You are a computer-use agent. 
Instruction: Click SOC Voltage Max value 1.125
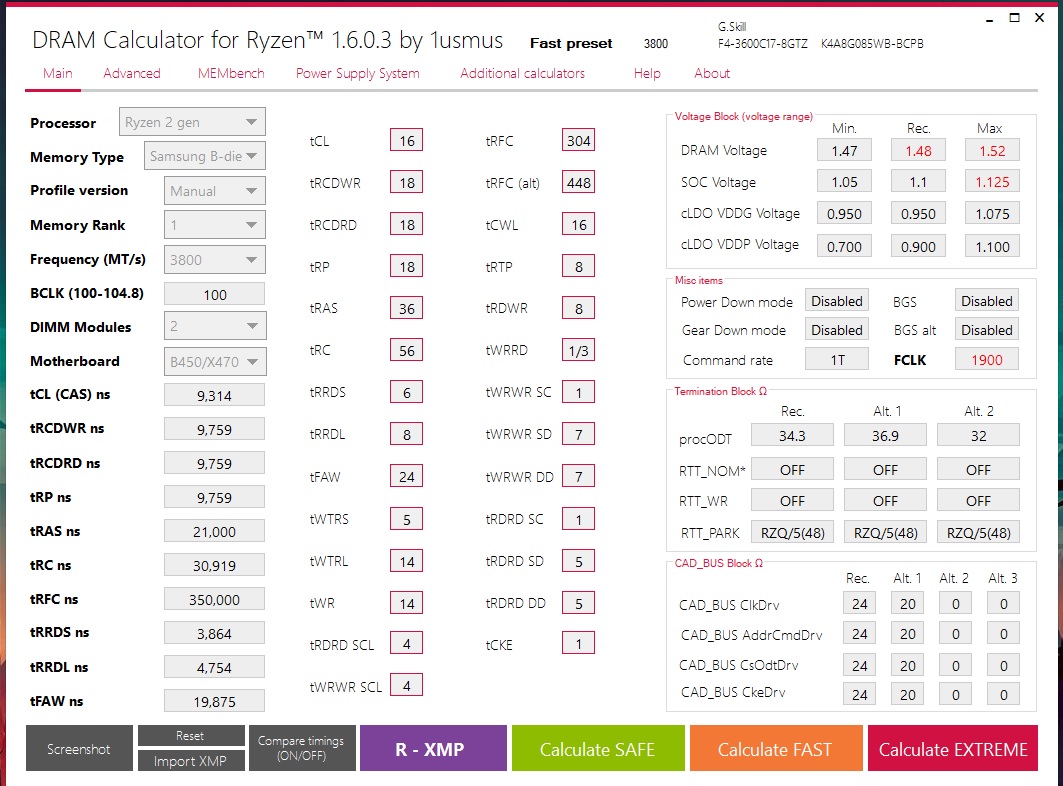[x=992, y=182]
